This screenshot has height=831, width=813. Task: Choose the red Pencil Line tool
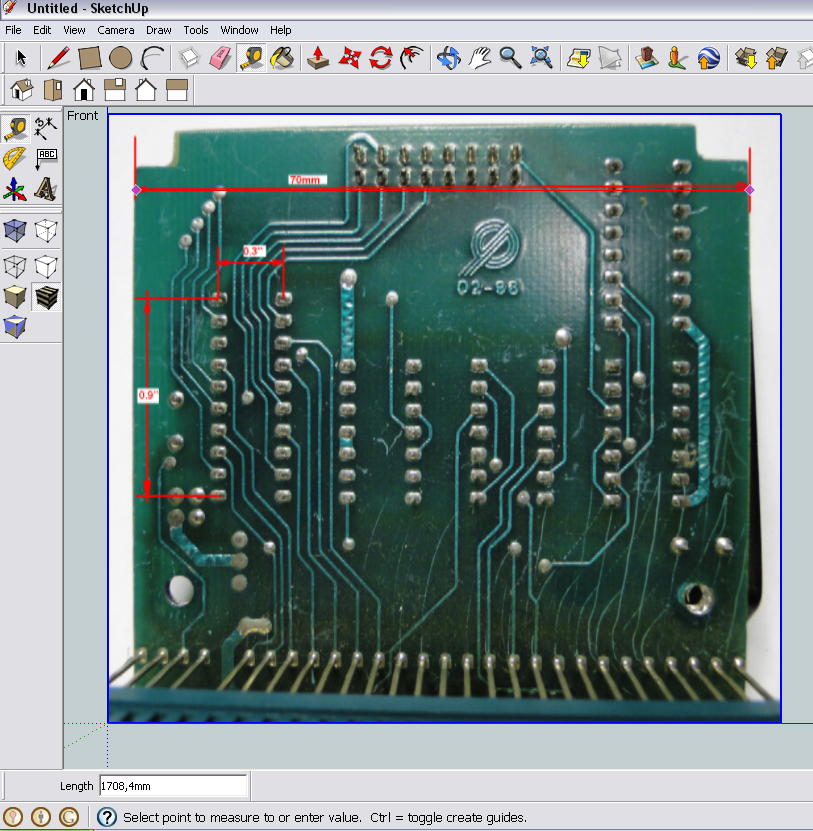pyautogui.click(x=58, y=57)
